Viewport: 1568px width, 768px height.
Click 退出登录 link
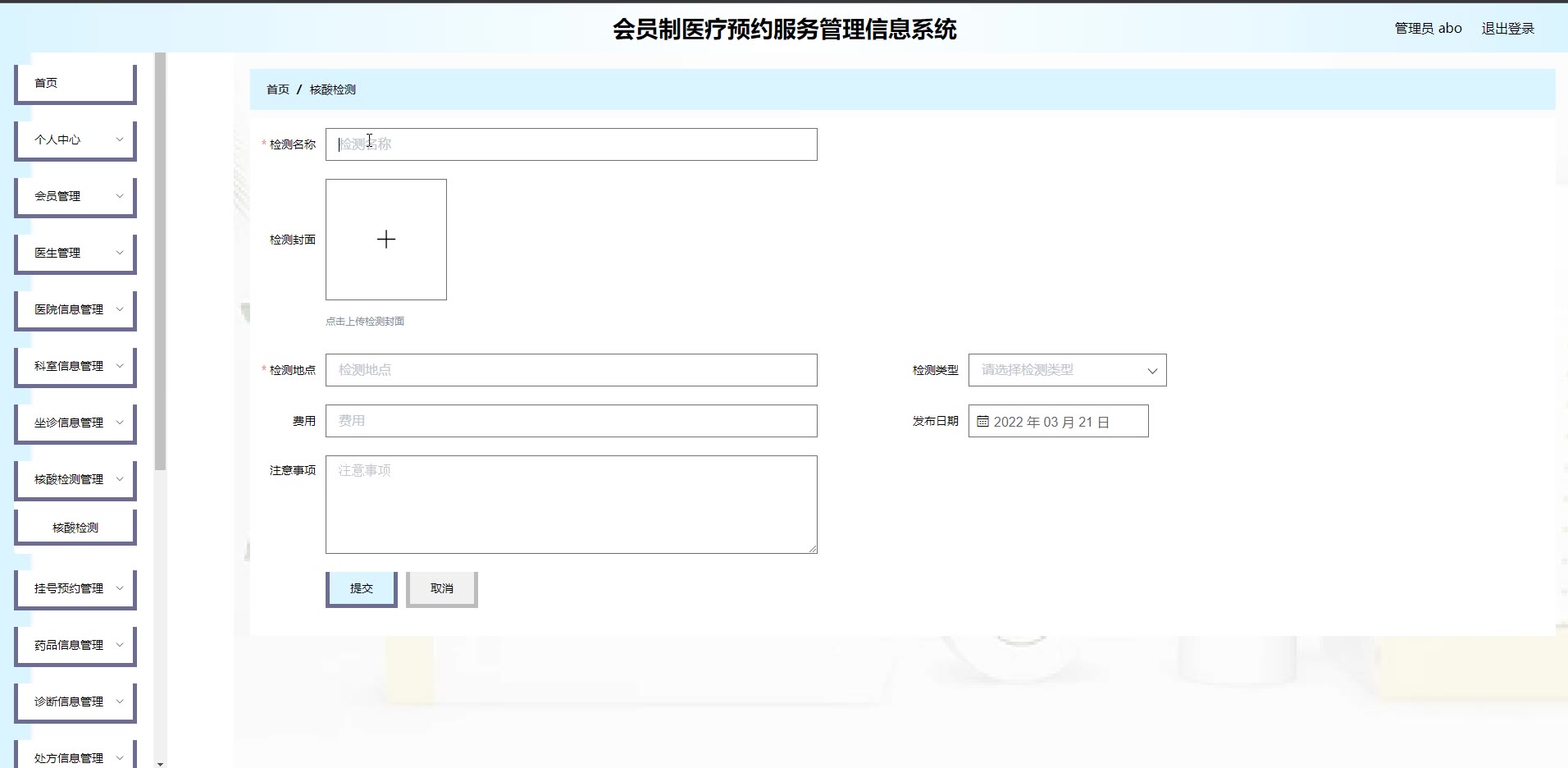1507,29
